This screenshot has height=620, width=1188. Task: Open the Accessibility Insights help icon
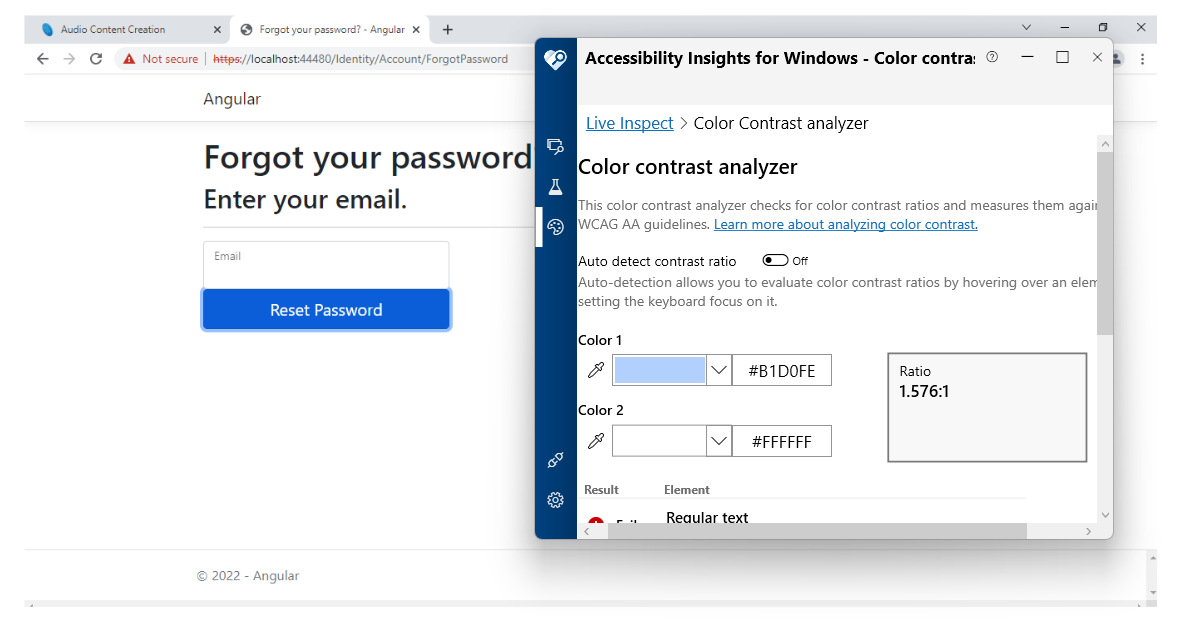coord(991,57)
